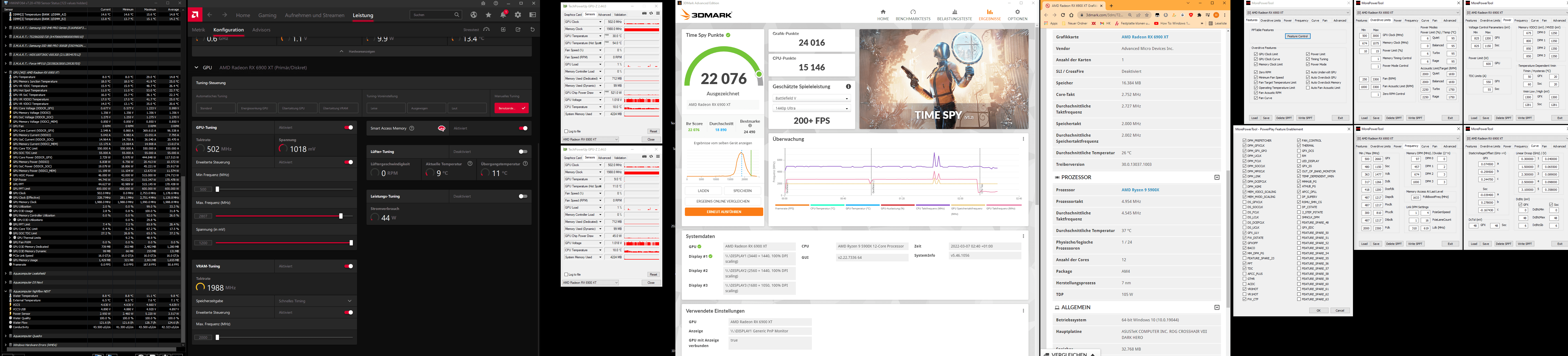Enable Leistungs-Tuning switch

click(x=523, y=197)
